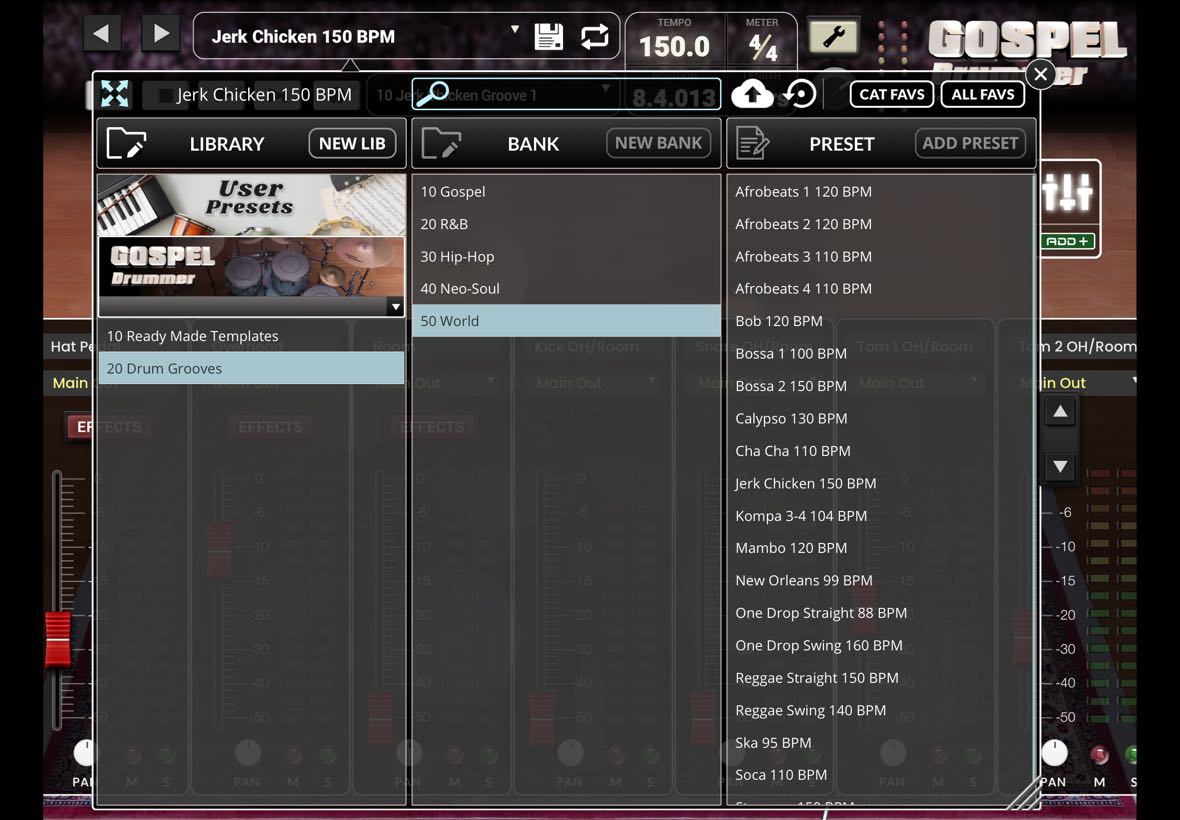Open the groove selector dropdown arrow
This screenshot has height=820, width=1180.
(x=606, y=88)
